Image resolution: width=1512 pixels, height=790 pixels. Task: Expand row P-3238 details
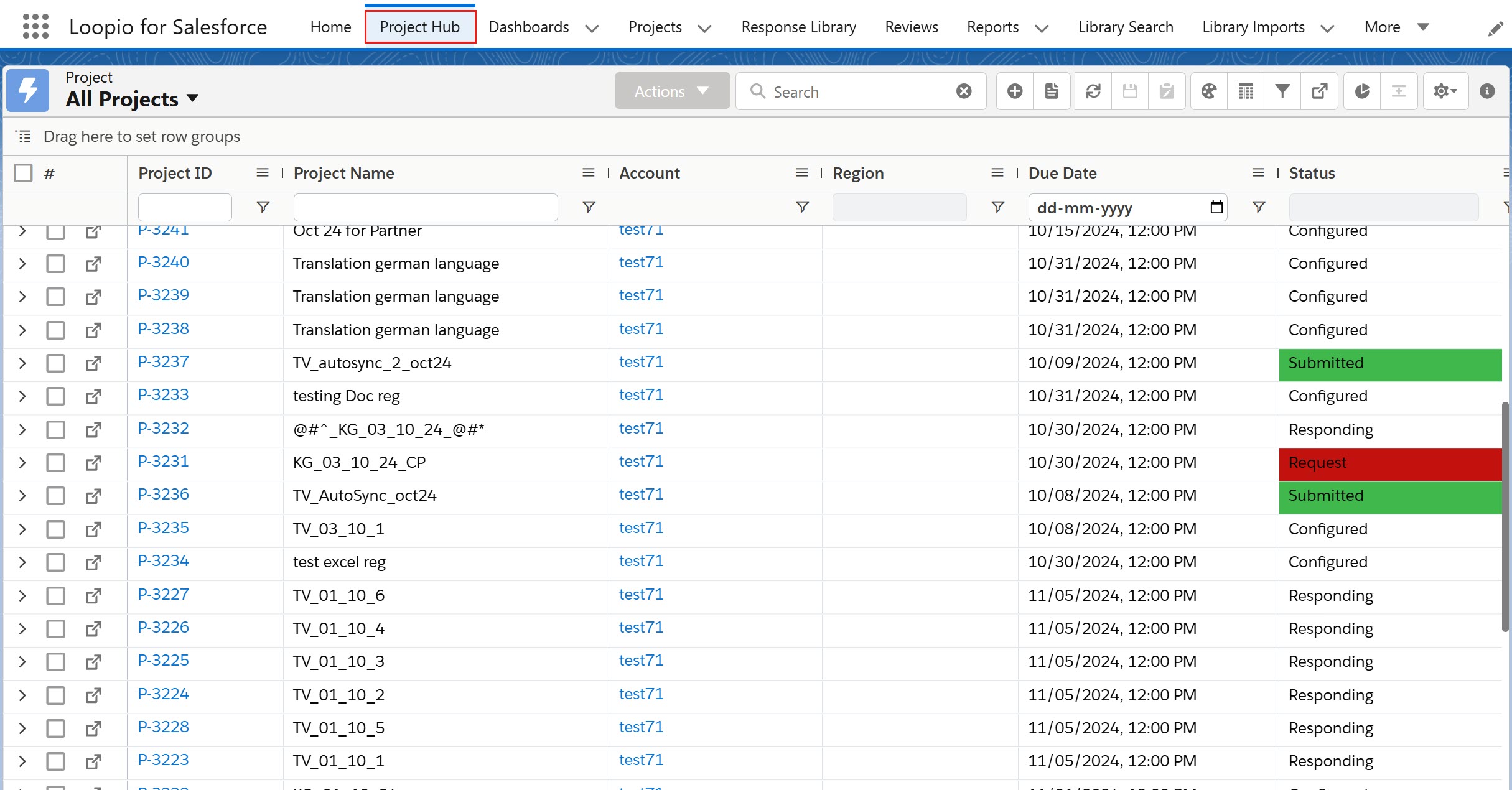pyautogui.click(x=22, y=330)
